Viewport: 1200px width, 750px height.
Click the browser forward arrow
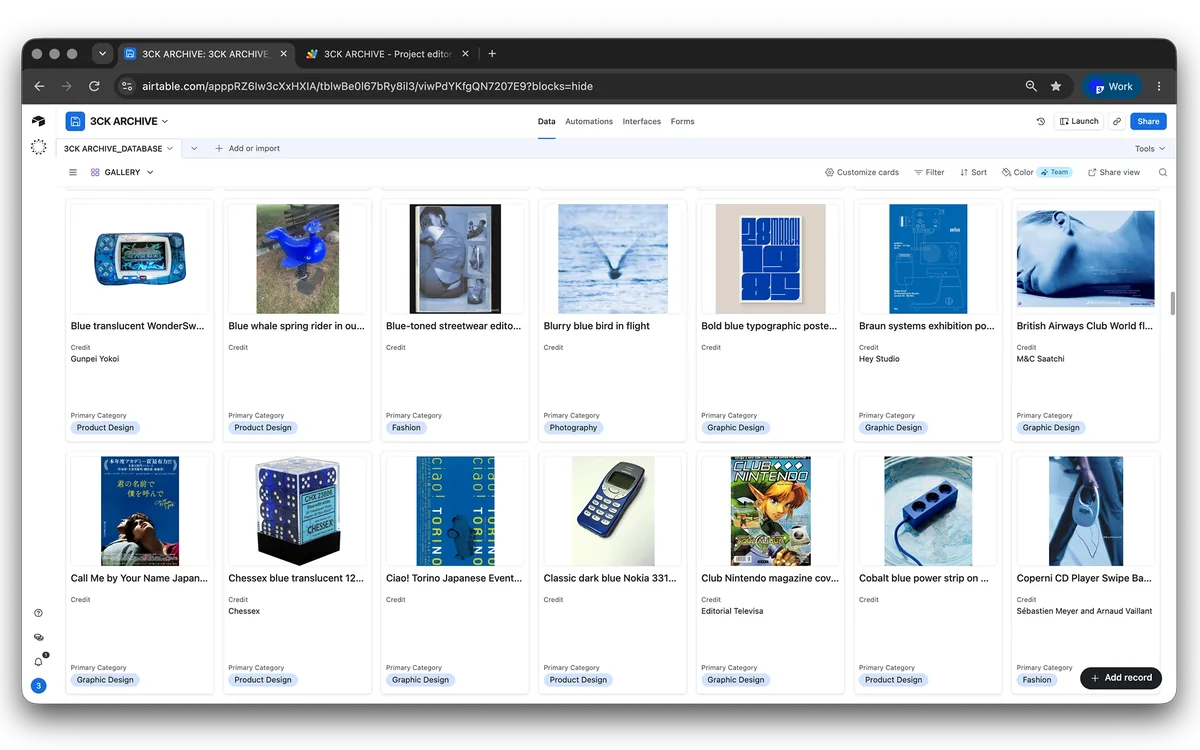coord(67,86)
